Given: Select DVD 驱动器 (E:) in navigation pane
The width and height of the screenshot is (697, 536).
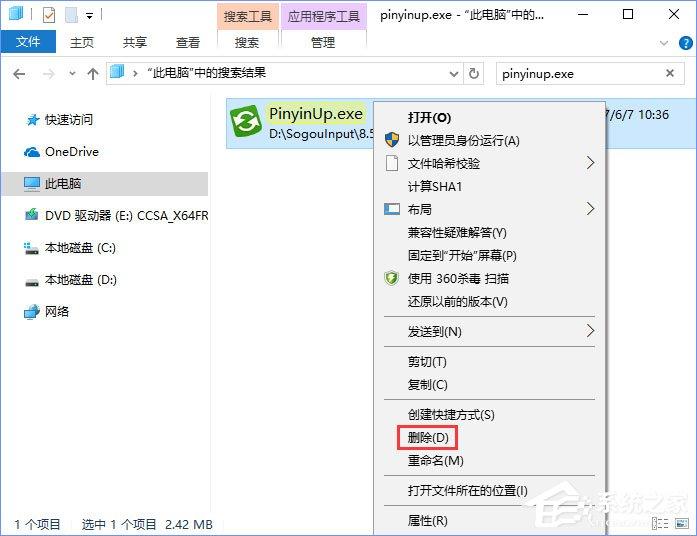Looking at the screenshot, I should click(x=116, y=216).
